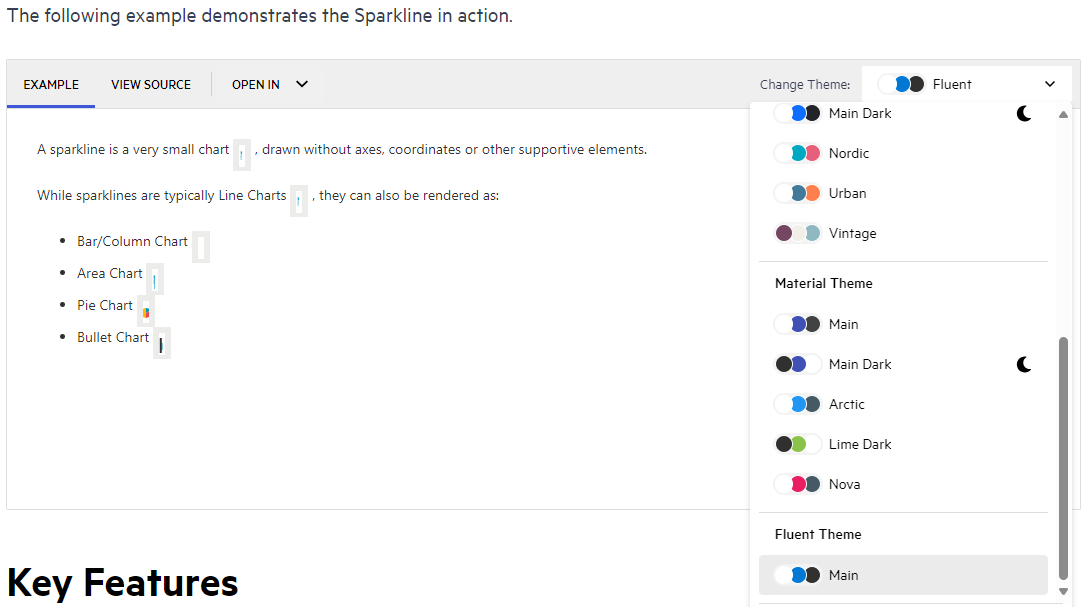This screenshot has width=1082, height=607.
Task: Click the sparkline after 'very small chart'
Action: [242, 155]
